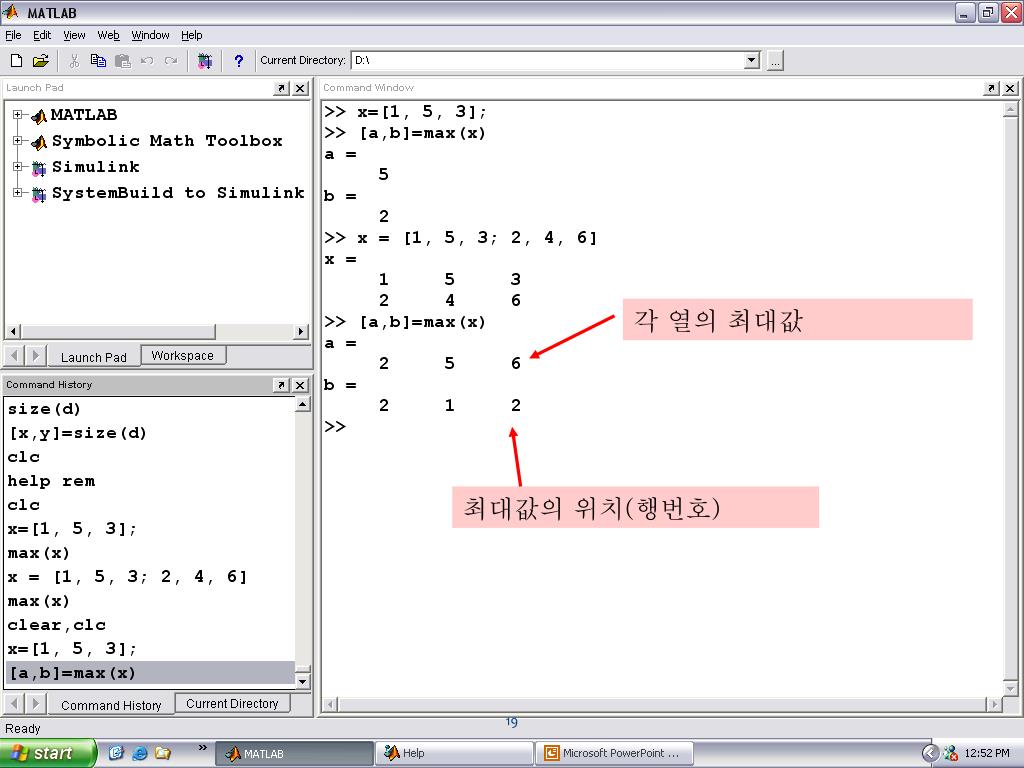The image size is (1024, 768).
Task: Click Launch Pad horizontal scrollbar left arrow
Action: coord(14,332)
